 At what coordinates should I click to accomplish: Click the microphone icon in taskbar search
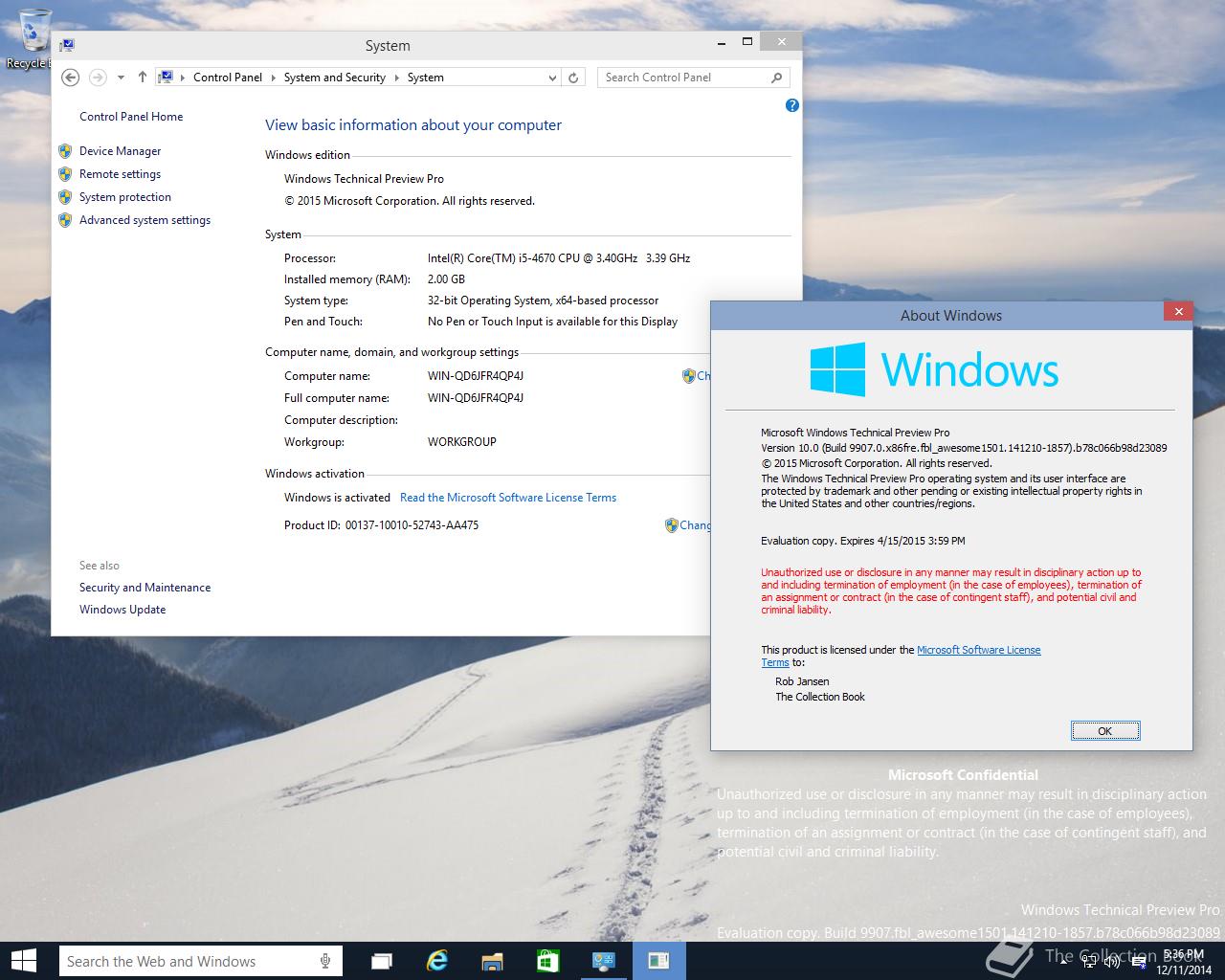pos(325,961)
